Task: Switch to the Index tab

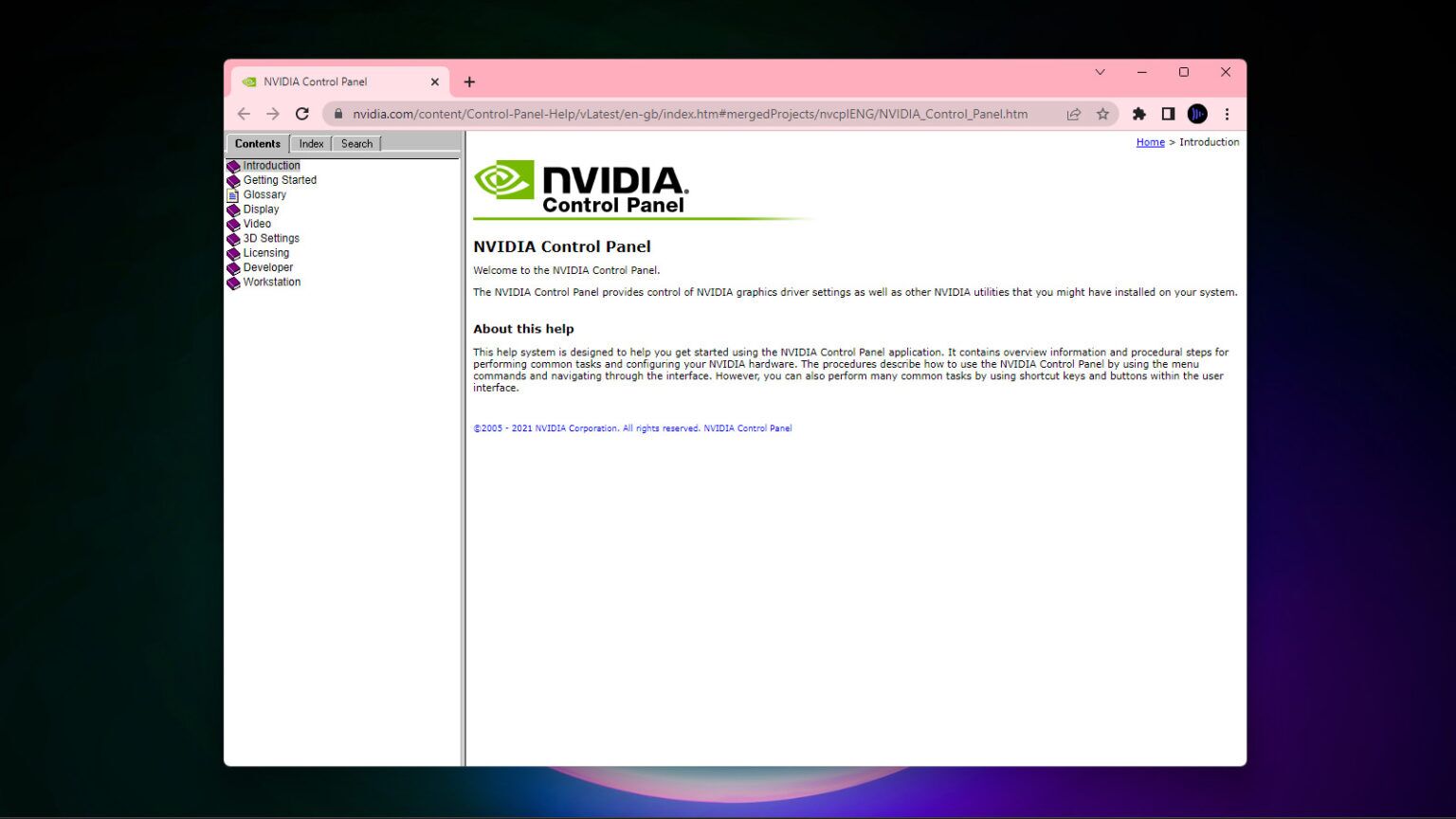Action: (x=310, y=143)
